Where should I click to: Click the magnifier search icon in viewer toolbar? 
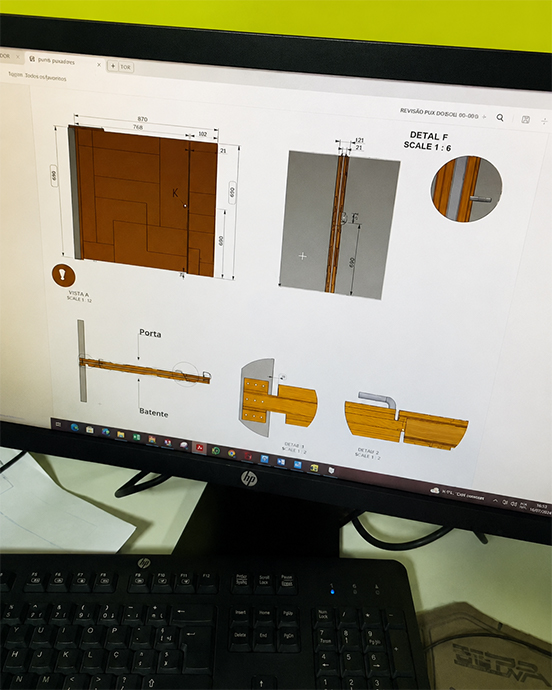pos(500,117)
